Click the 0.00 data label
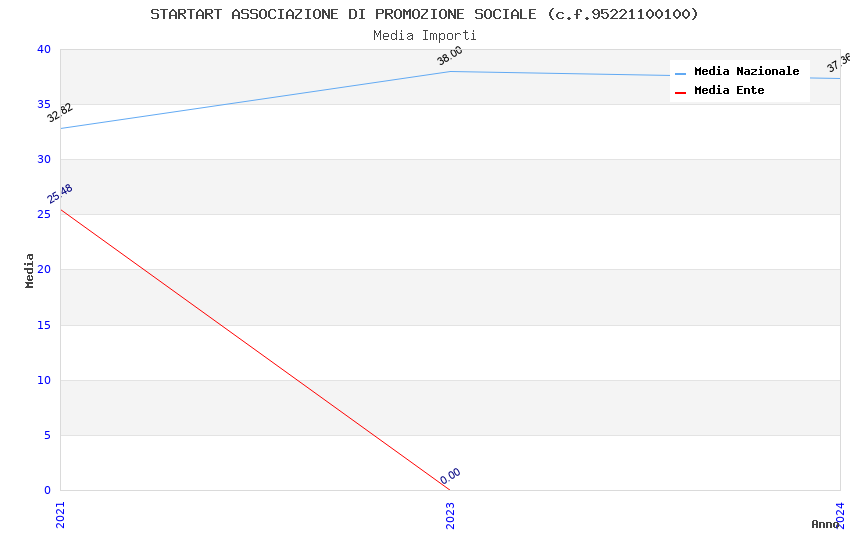Image resolution: width=850 pixels, height=550 pixels. pyautogui.click(x=450, y=476)
